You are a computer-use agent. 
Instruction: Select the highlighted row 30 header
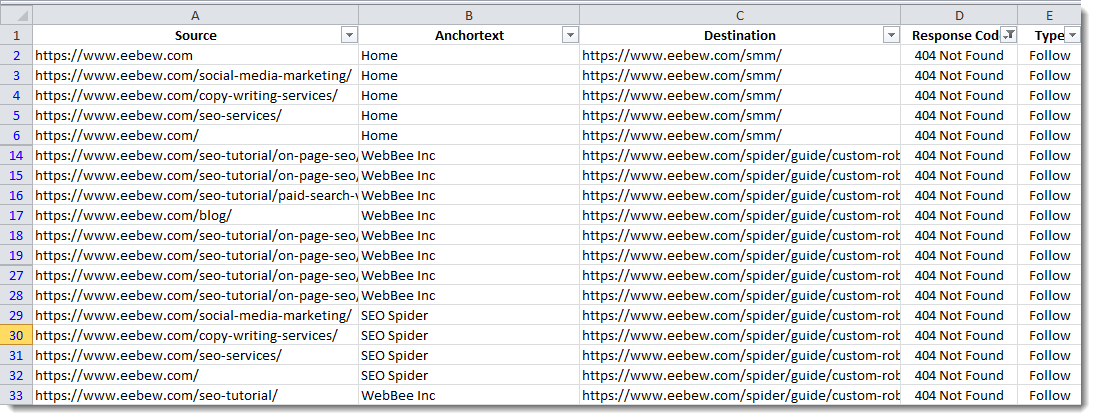click(x=17, y=335)
